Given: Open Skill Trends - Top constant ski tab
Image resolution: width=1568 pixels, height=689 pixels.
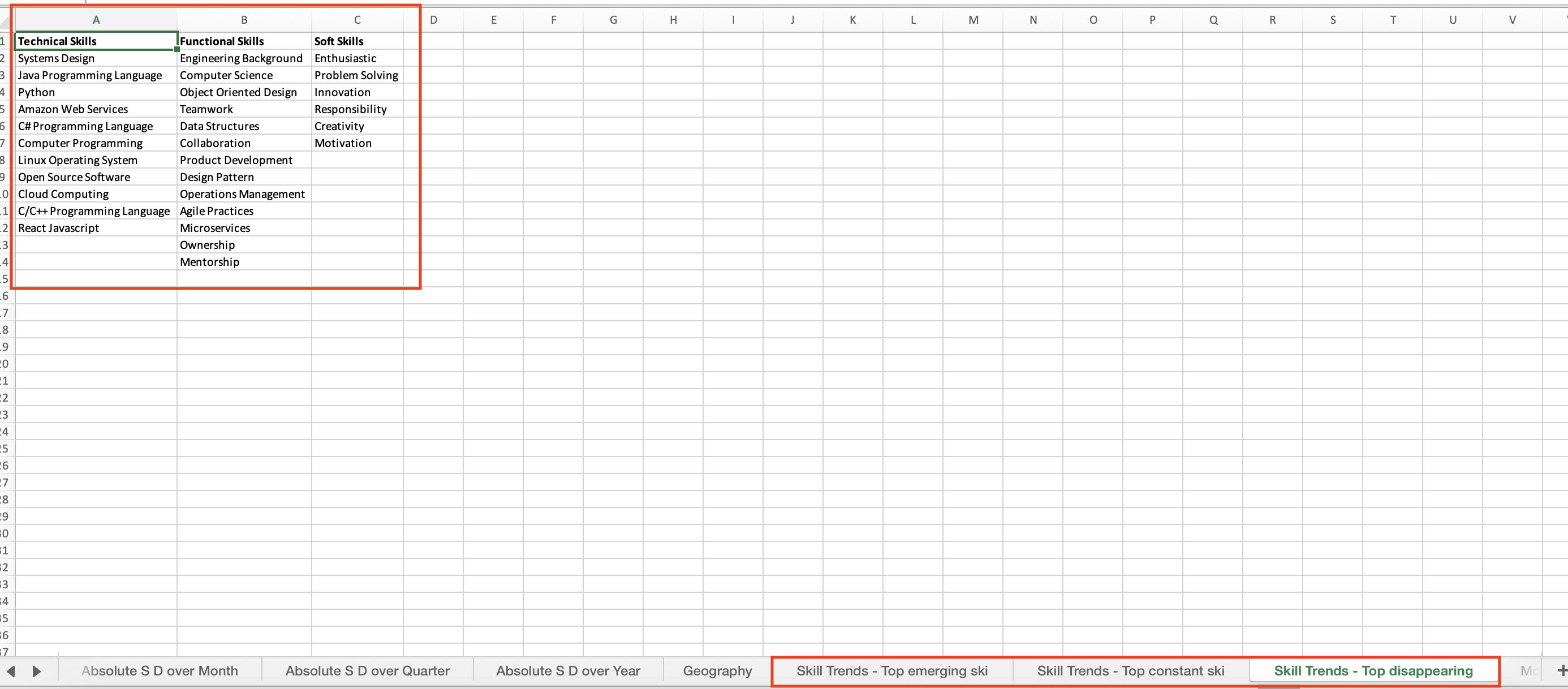Looking at the screenshot, I should tap(1130, 671).
